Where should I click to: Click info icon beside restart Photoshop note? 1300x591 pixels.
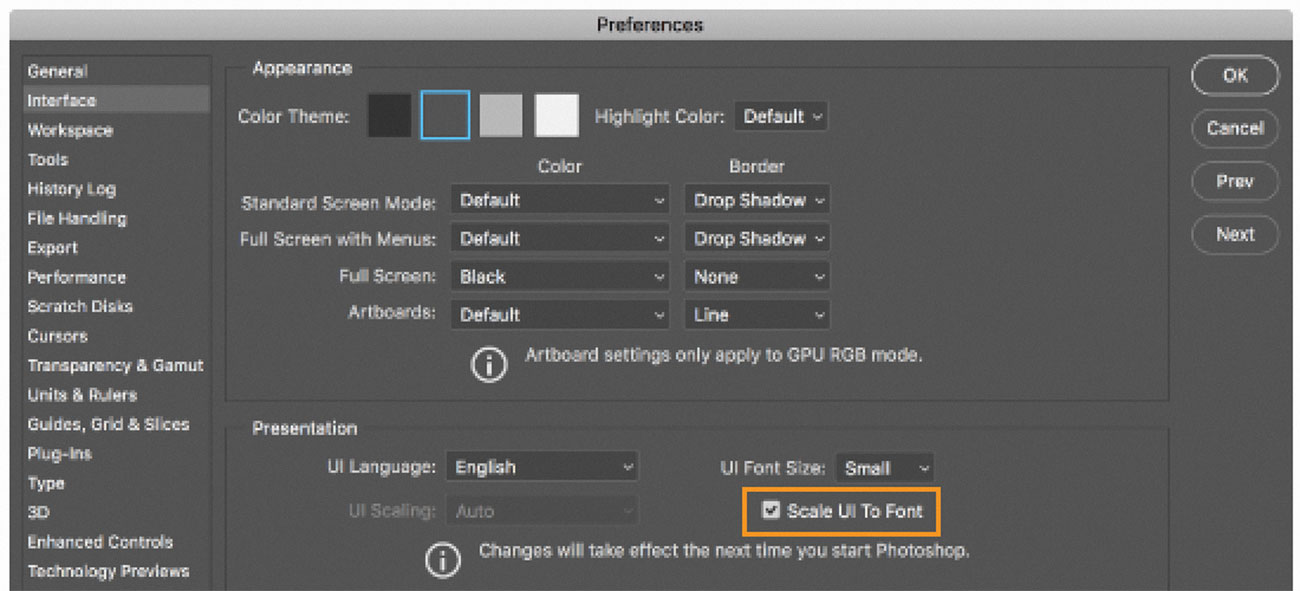click(444, 560)
